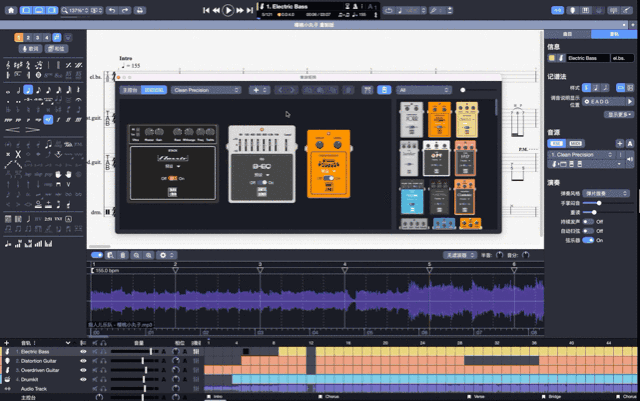Open the Clean Precision preset dropdown

pos(581,155)
